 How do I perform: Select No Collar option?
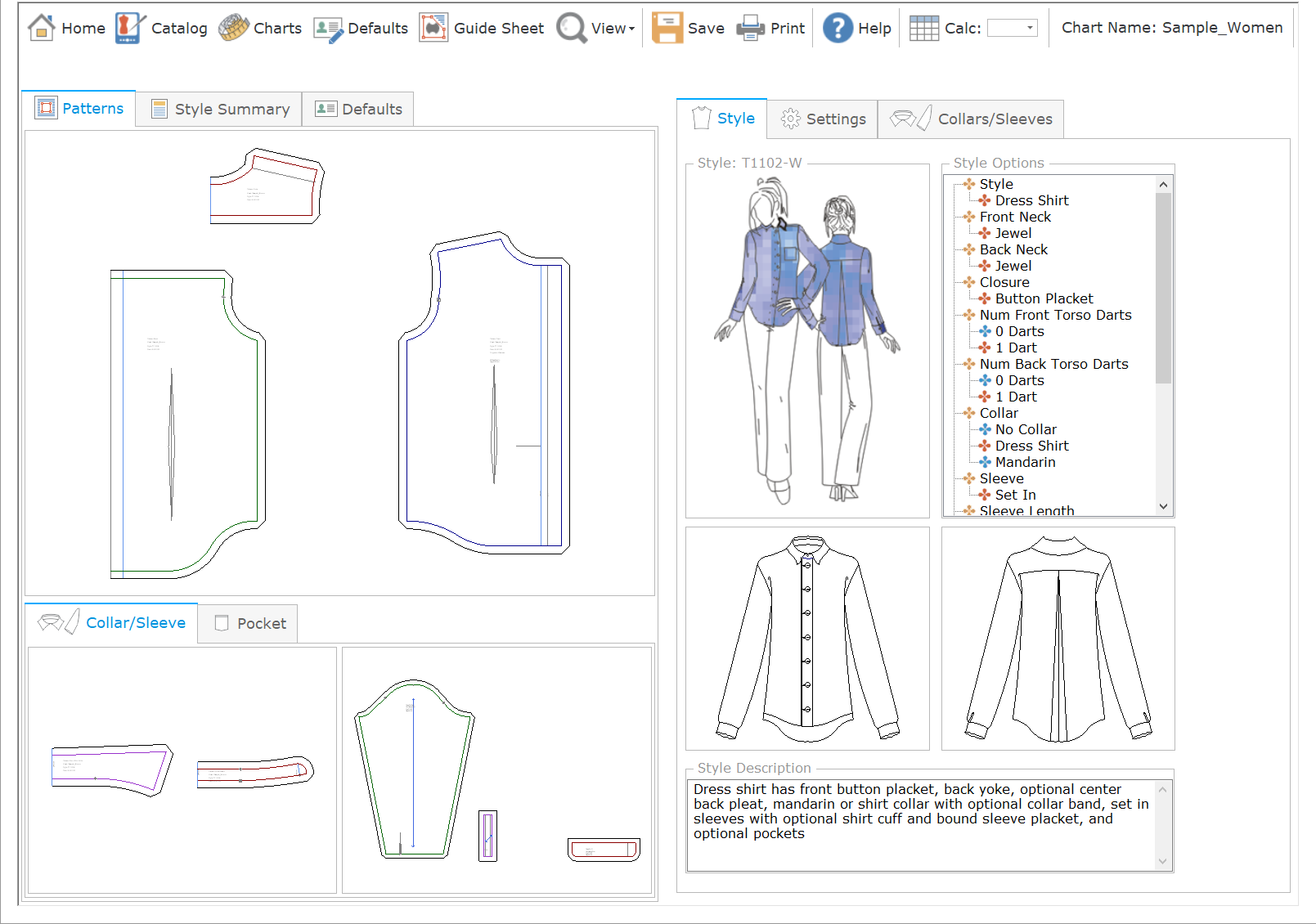click(x=1026, y=429)
